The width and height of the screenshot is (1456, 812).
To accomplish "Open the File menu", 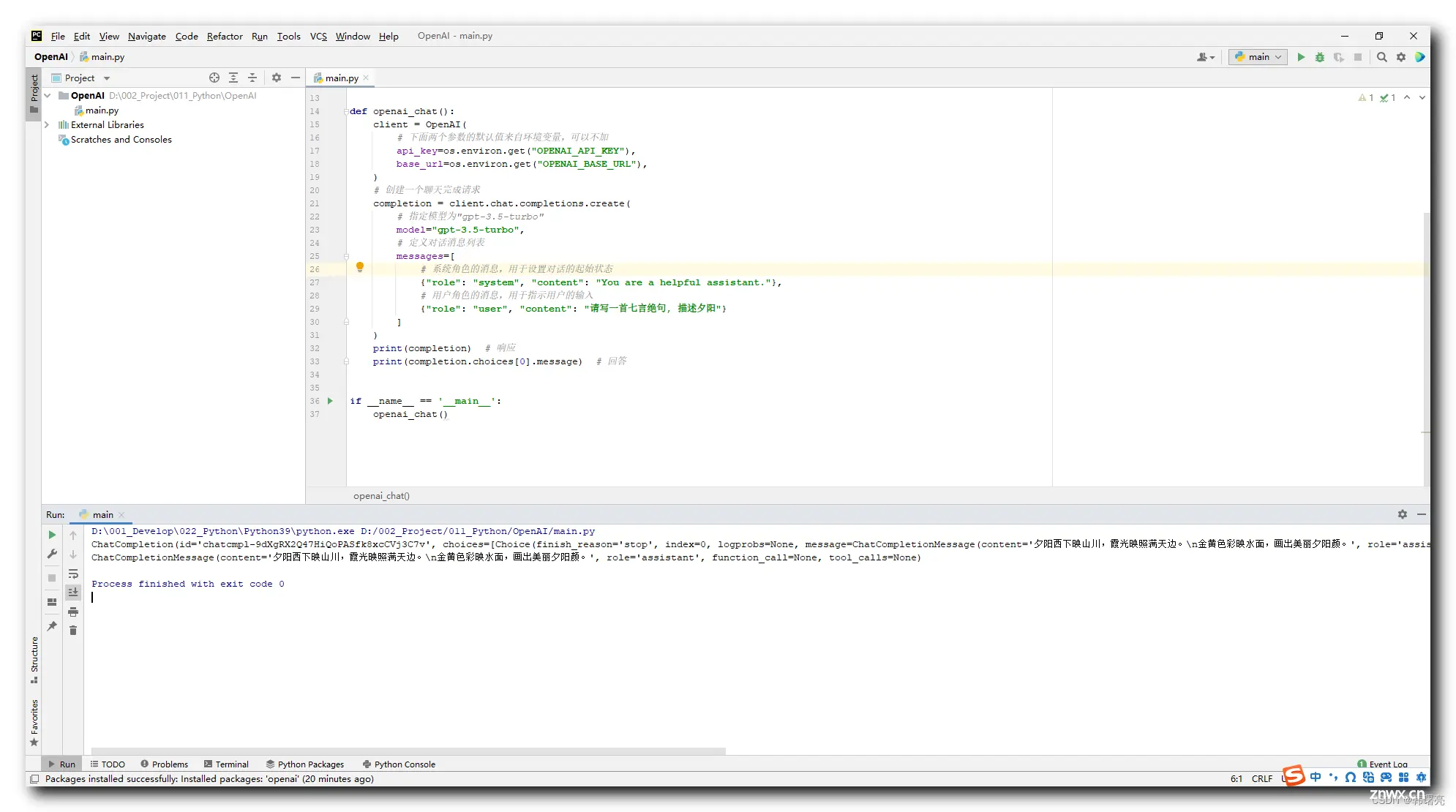I will (58, 36).
